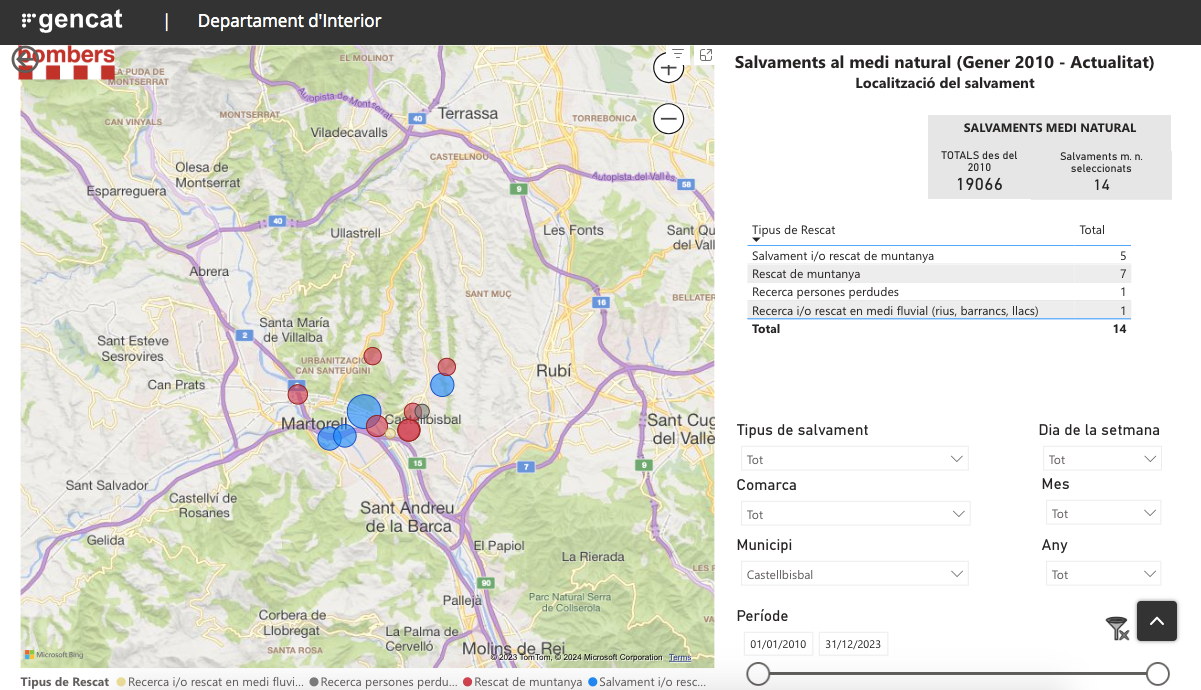This screenshot has width=1201, height=690.
Task: Zoom in on the map
Action: click(x=668, y=69)
